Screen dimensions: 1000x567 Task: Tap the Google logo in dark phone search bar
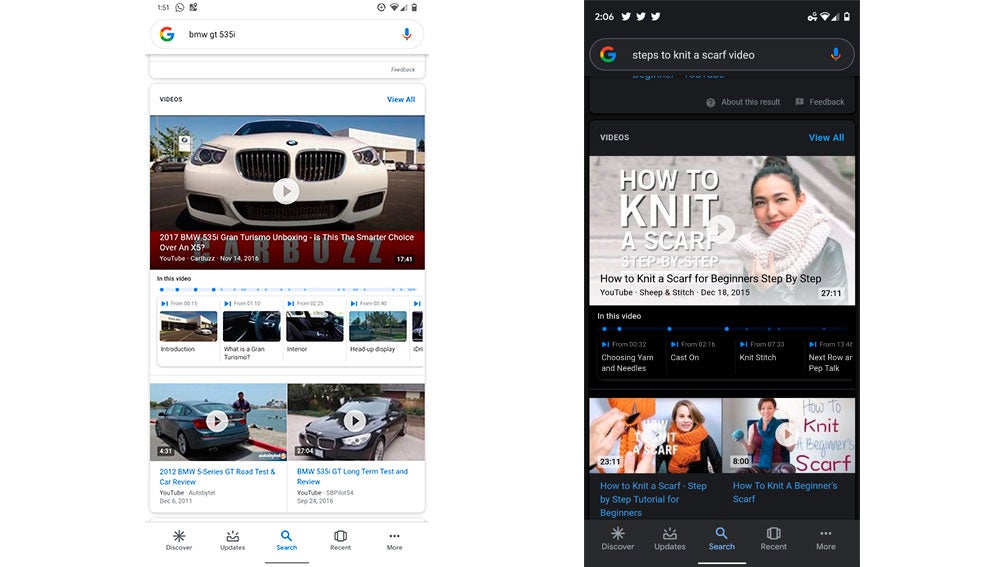(x=608, y=55)
